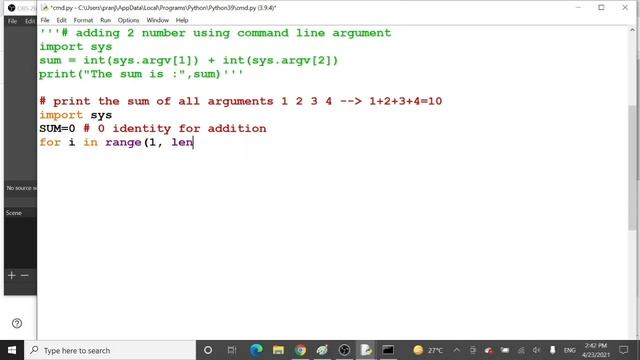Open Cortana circle icon on taskbar
640x360 pixels.
click(x=208, y=350)
